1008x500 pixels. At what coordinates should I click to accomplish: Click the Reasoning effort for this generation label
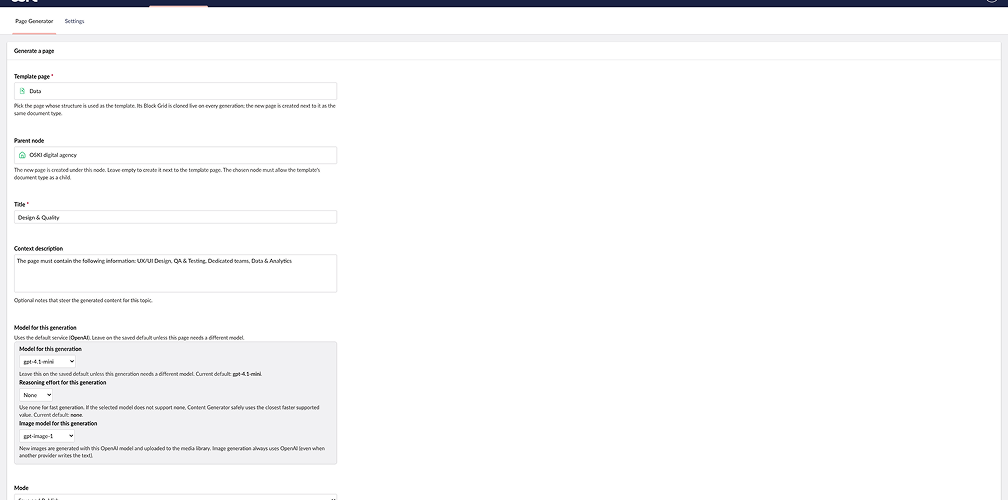63,382
